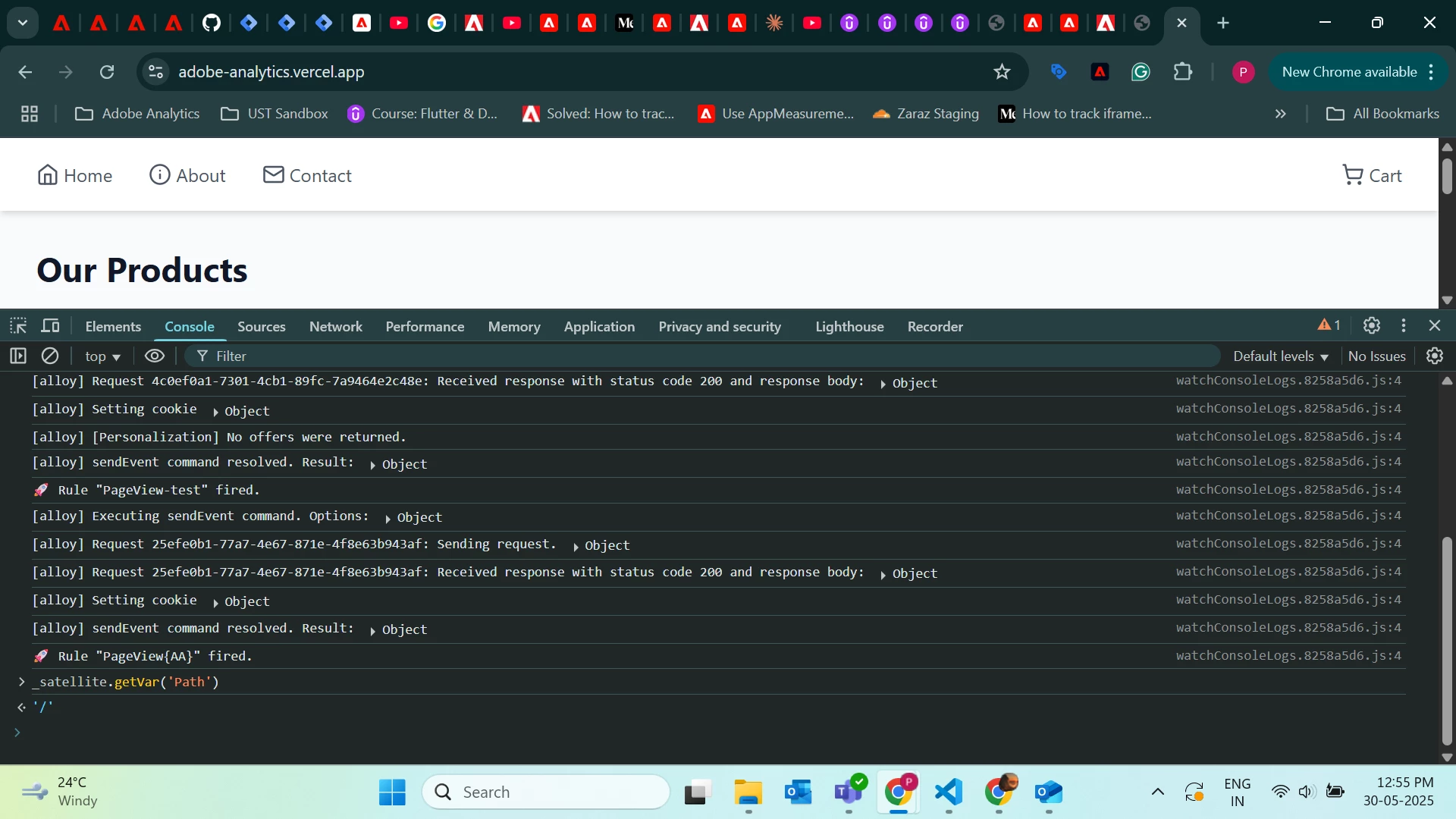Open the Chrome extensions puzzle icon
The image size is (1456, 819).
tap(1182, 72)
